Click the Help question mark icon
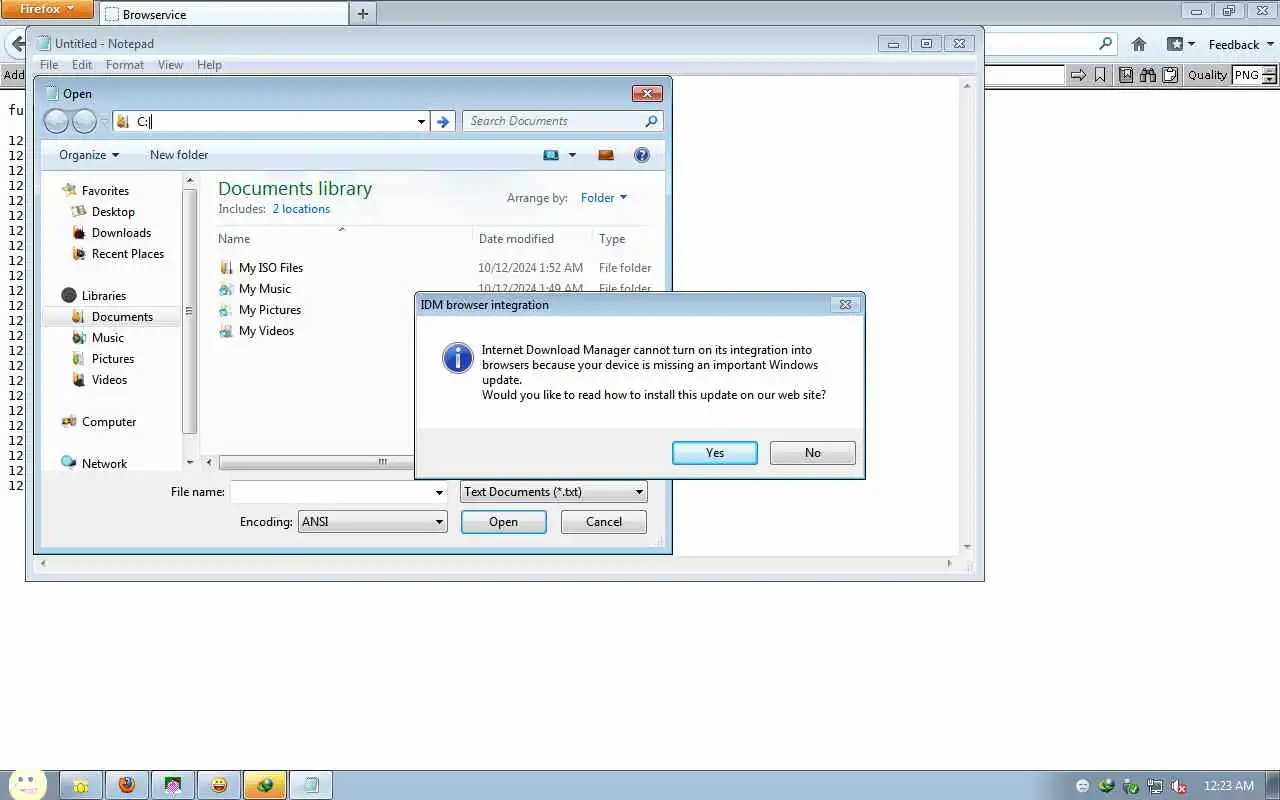The image size is (1280, 800). tap(642, 155)
